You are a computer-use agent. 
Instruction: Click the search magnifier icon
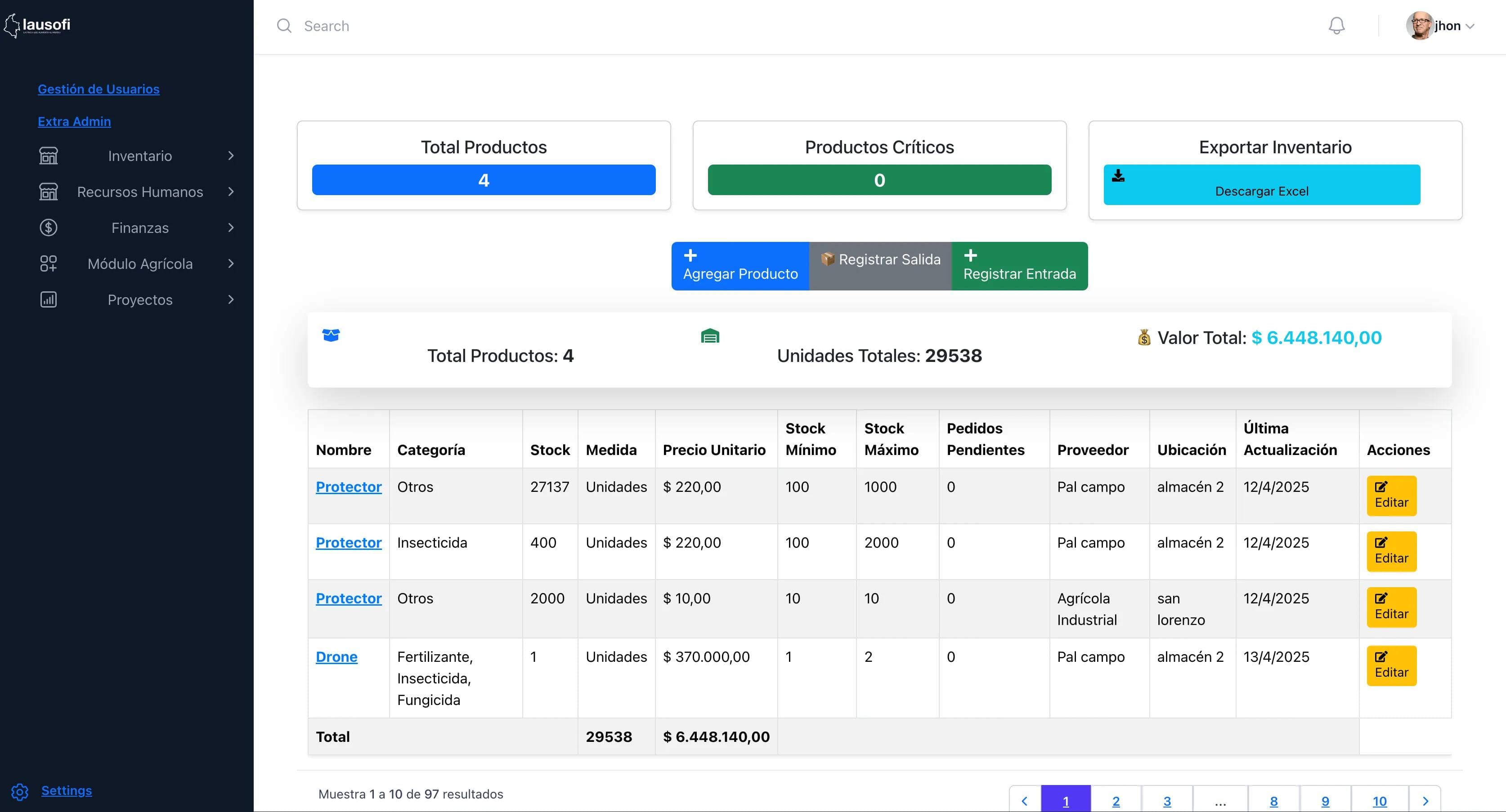coord(284,26)
